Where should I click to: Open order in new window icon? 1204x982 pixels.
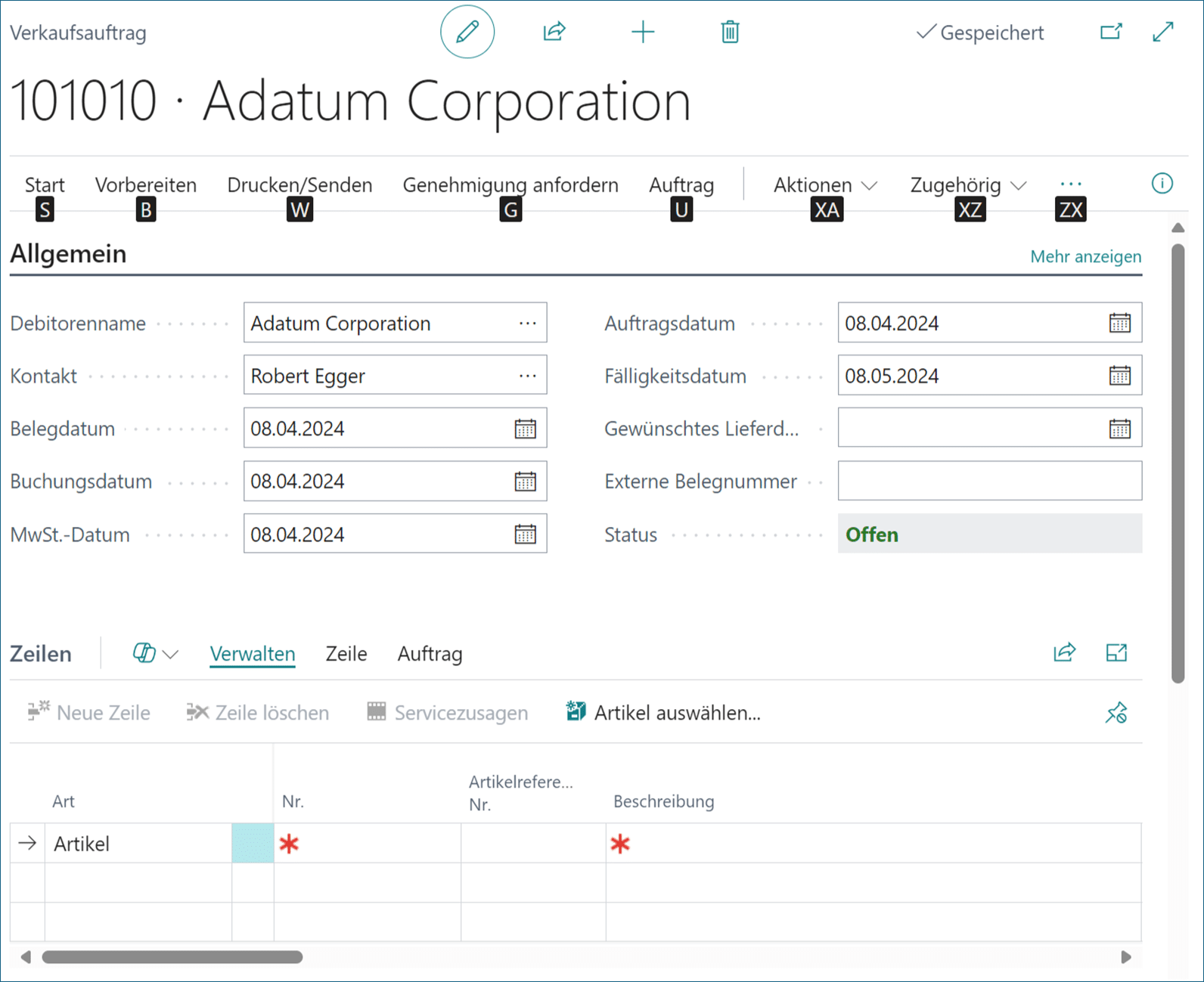coord(1111,32)
